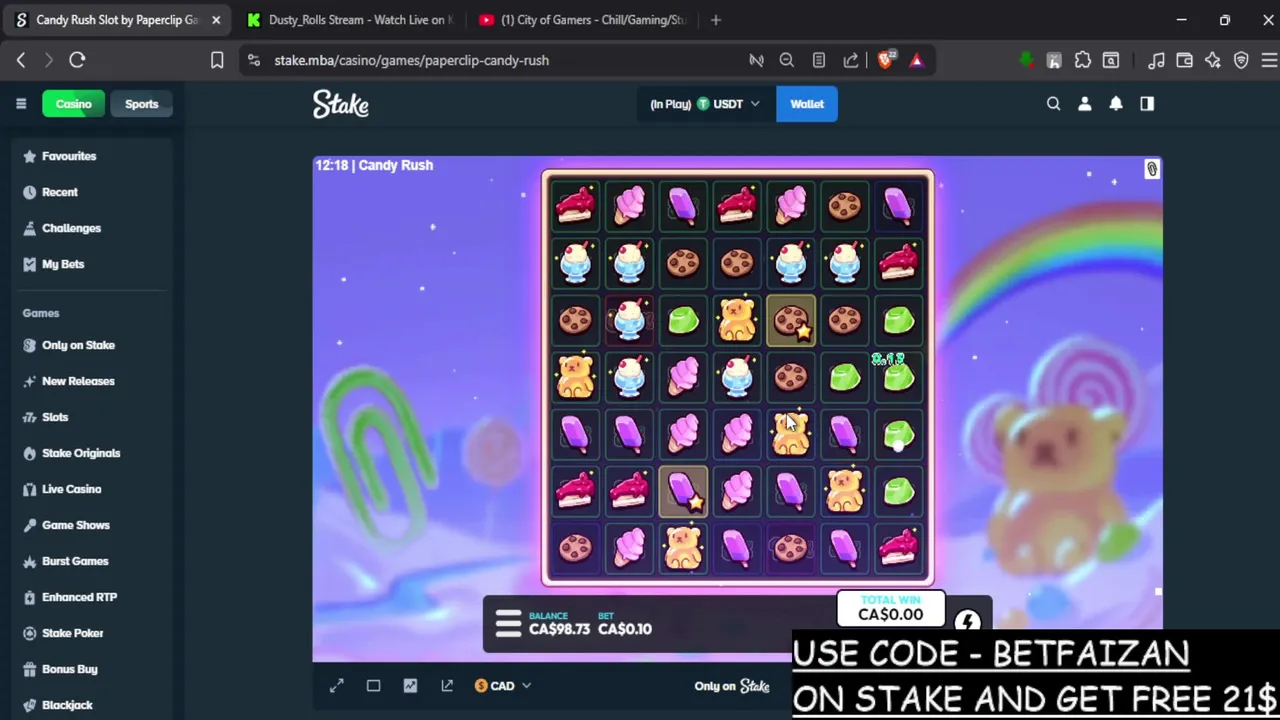Open Brave Rewards triangle icon

[916, 60]
